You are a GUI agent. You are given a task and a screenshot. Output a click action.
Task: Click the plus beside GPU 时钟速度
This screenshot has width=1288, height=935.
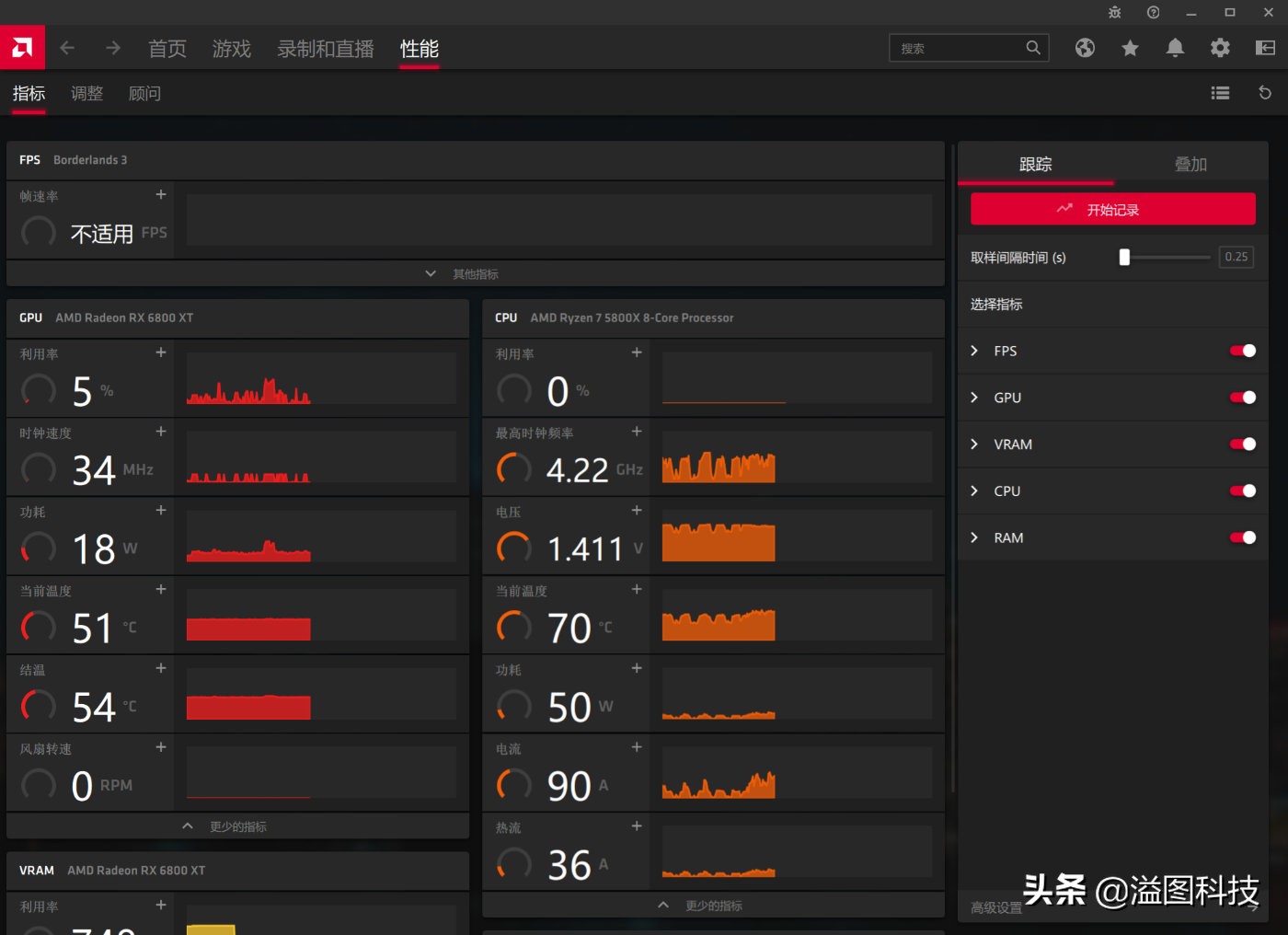tap(161, 432)
